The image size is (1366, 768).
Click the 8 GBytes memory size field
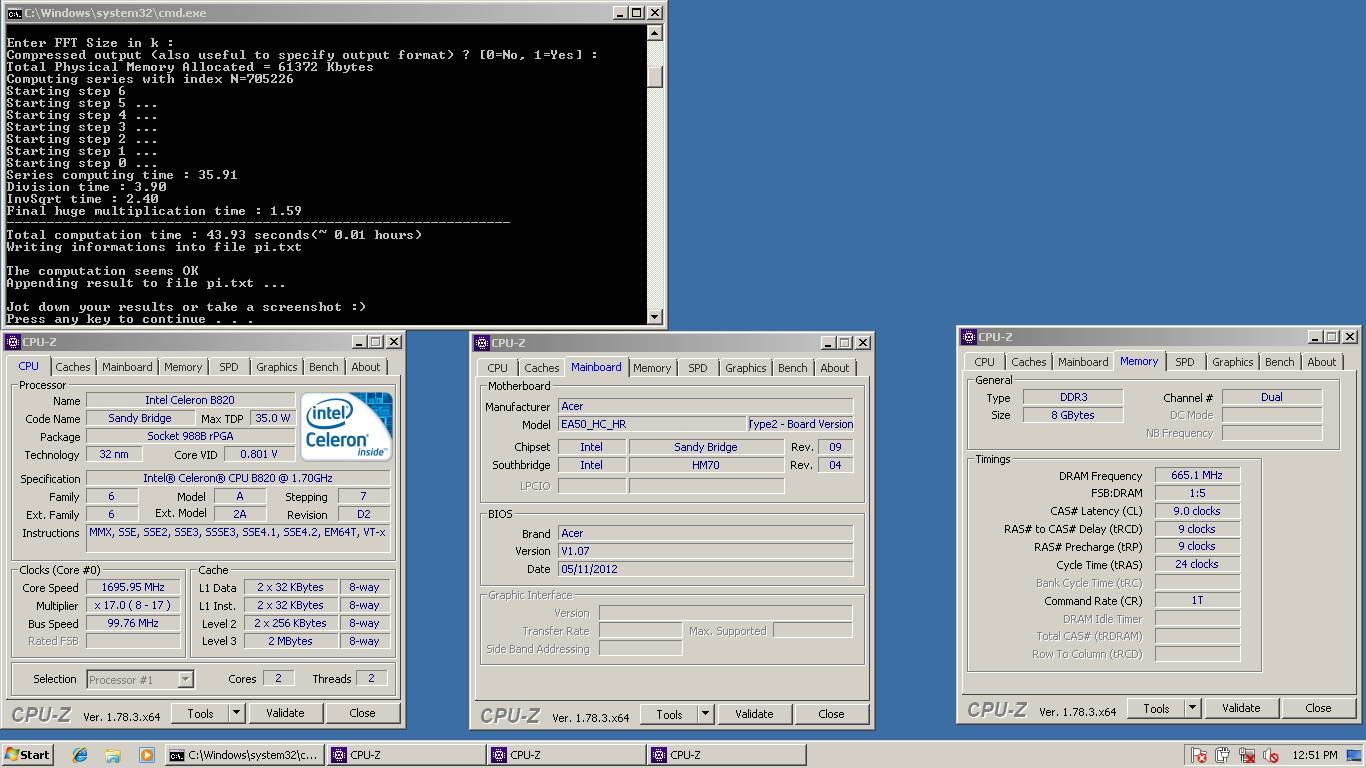pos(1072,415)
